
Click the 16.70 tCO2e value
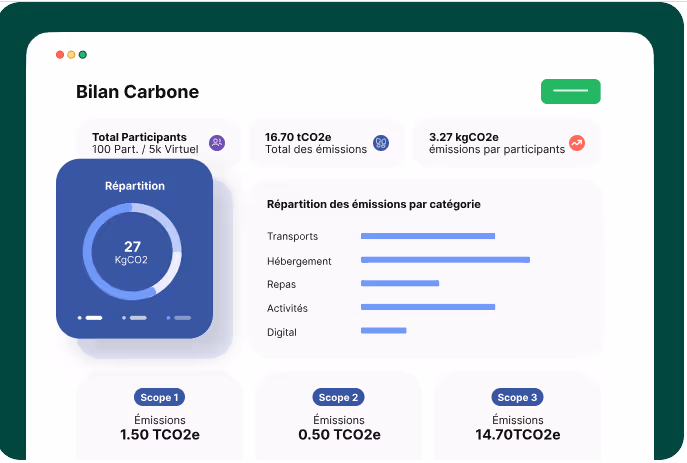[x=298, y=137]
